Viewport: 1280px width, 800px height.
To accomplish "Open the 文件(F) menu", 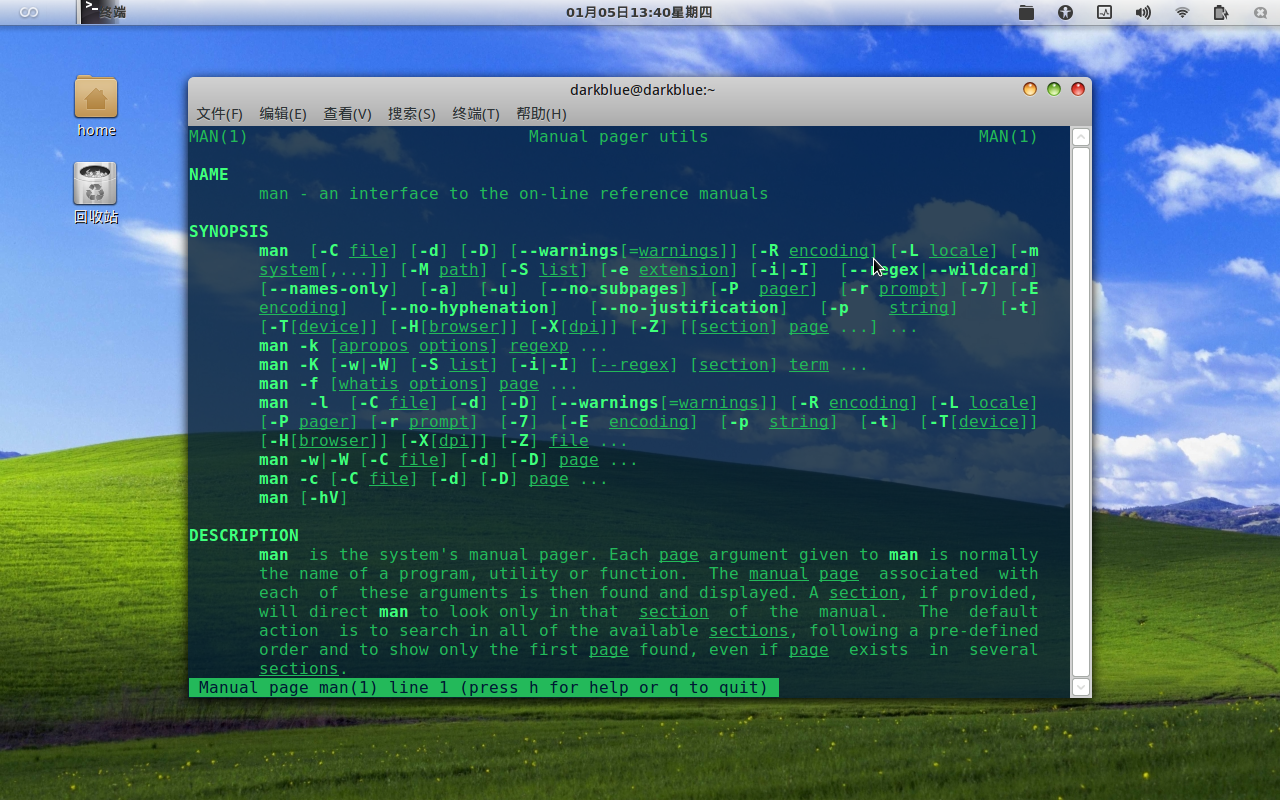I will pos(219,114).
